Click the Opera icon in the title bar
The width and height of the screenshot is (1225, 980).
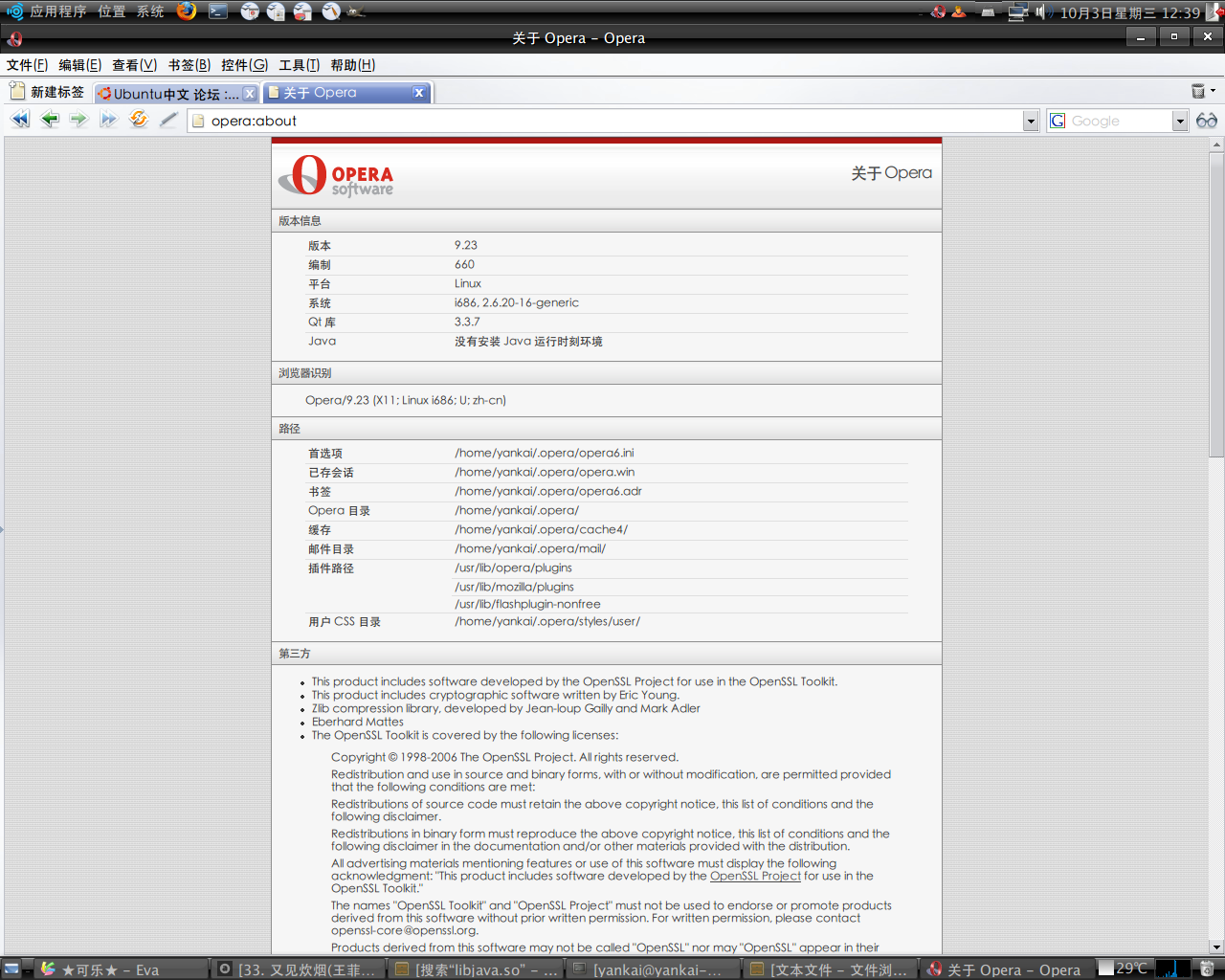[x=14, y=38]
